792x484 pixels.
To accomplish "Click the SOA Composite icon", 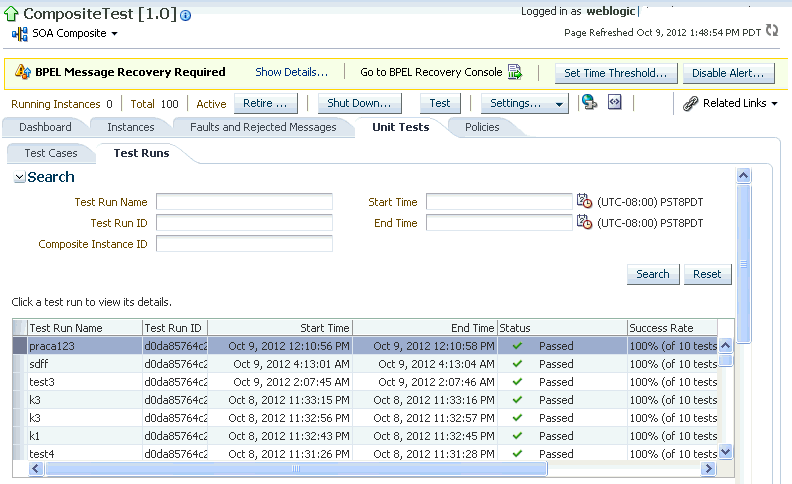I will pyautogui.click(x=19, y=34).
